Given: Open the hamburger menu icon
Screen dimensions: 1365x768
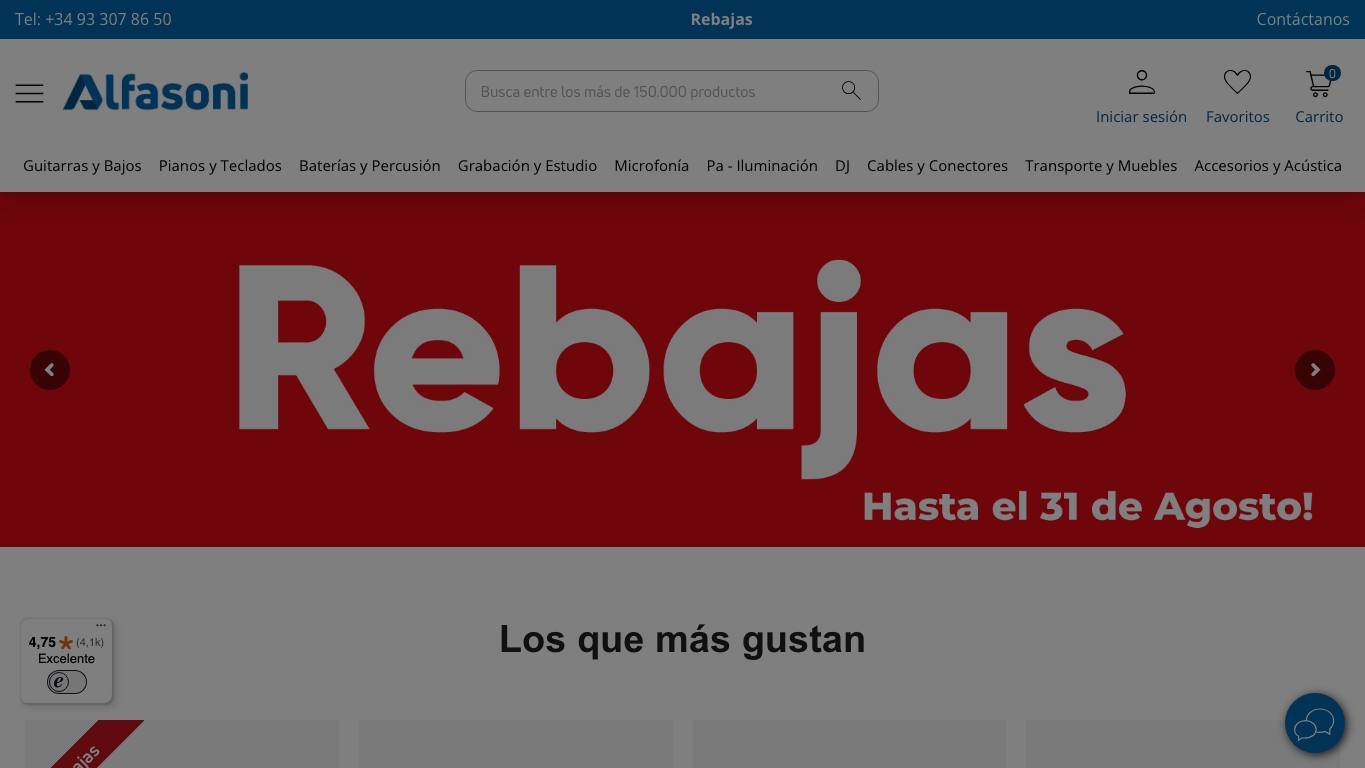Looking at the screenshot, I should [x=29, y=93].
